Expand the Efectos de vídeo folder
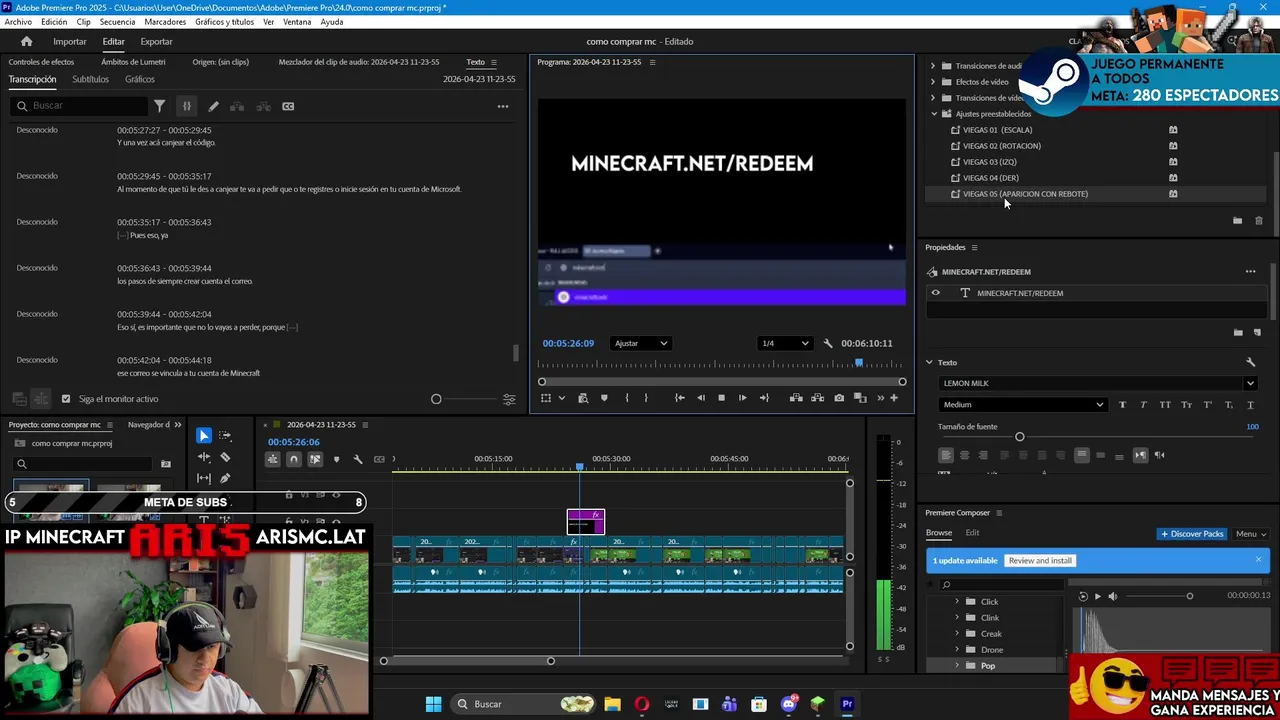1280x720 pixels. pos(934,82)
